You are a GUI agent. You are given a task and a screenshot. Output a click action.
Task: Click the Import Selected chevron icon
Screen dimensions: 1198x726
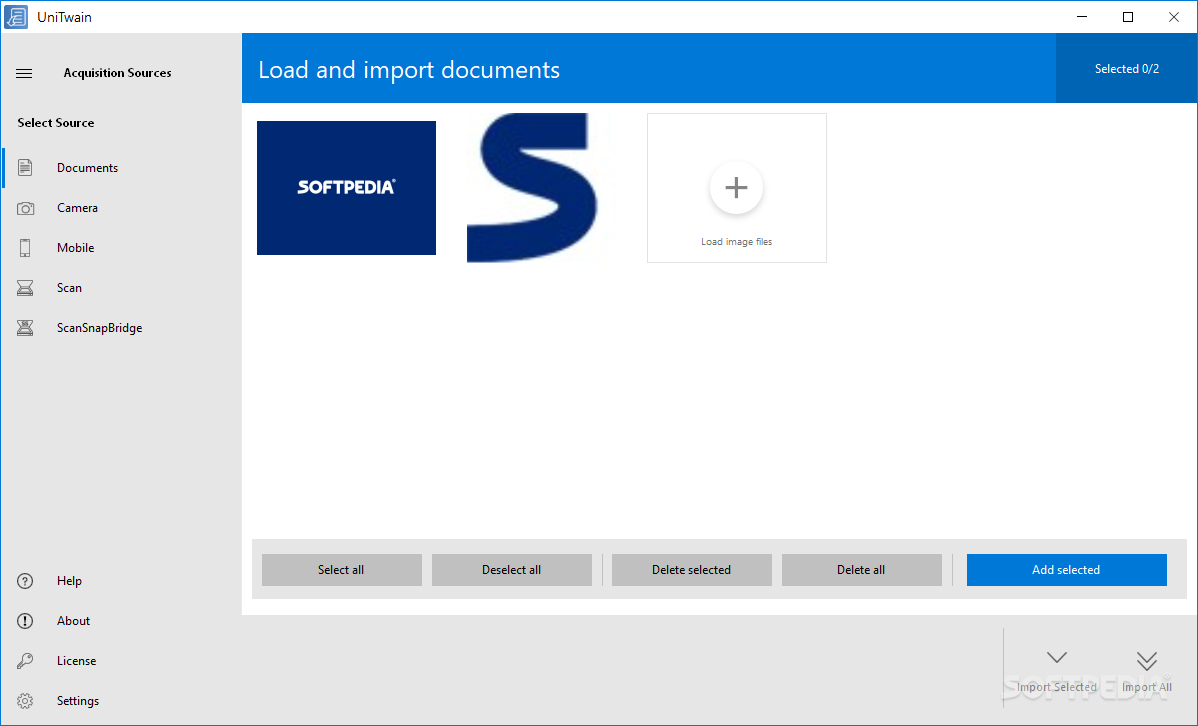point(1057,657)
